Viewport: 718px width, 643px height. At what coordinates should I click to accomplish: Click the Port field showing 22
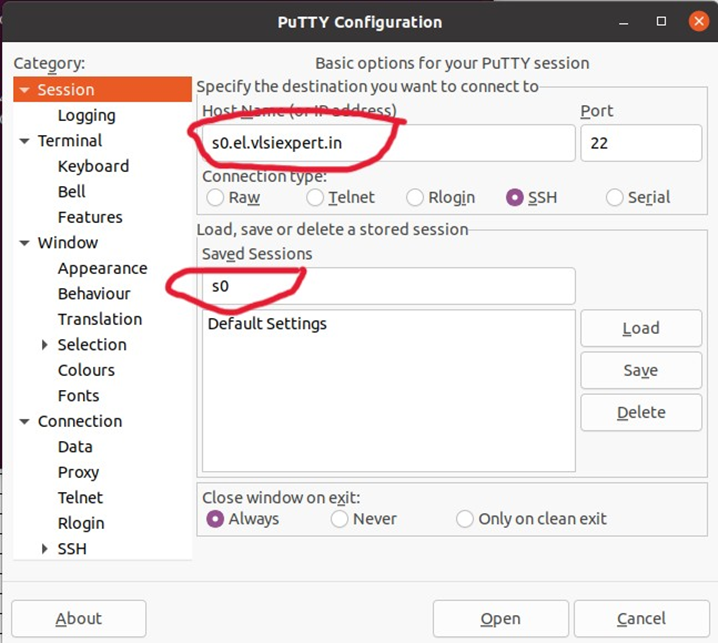point(641,143)
